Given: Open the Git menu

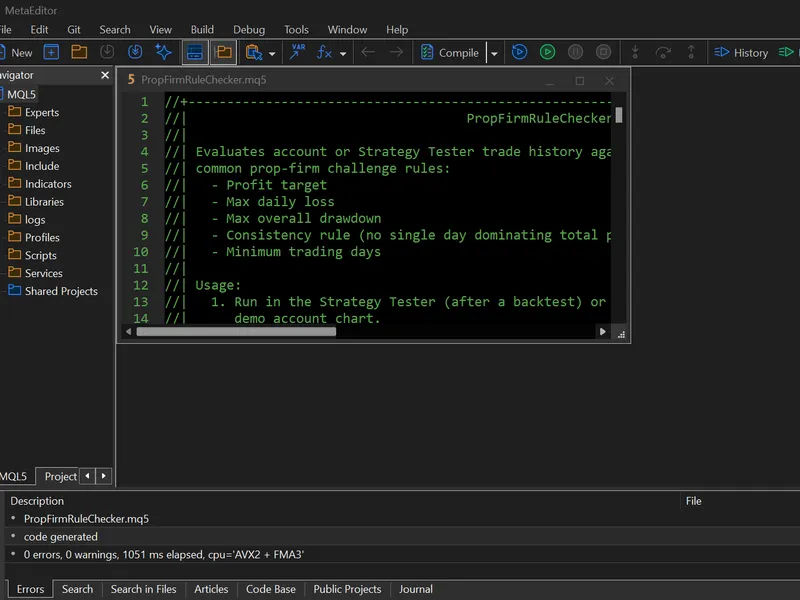Looking at the screenshot, I should (74, 30).
